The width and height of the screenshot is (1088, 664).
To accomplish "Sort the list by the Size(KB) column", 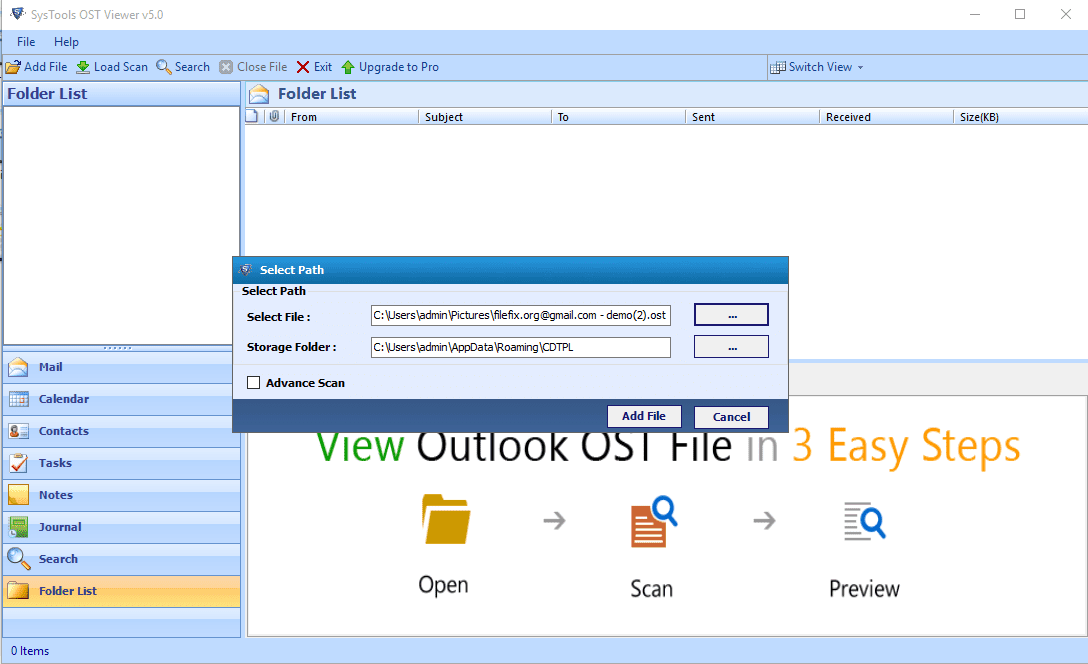I will (x=1021, y=117).
